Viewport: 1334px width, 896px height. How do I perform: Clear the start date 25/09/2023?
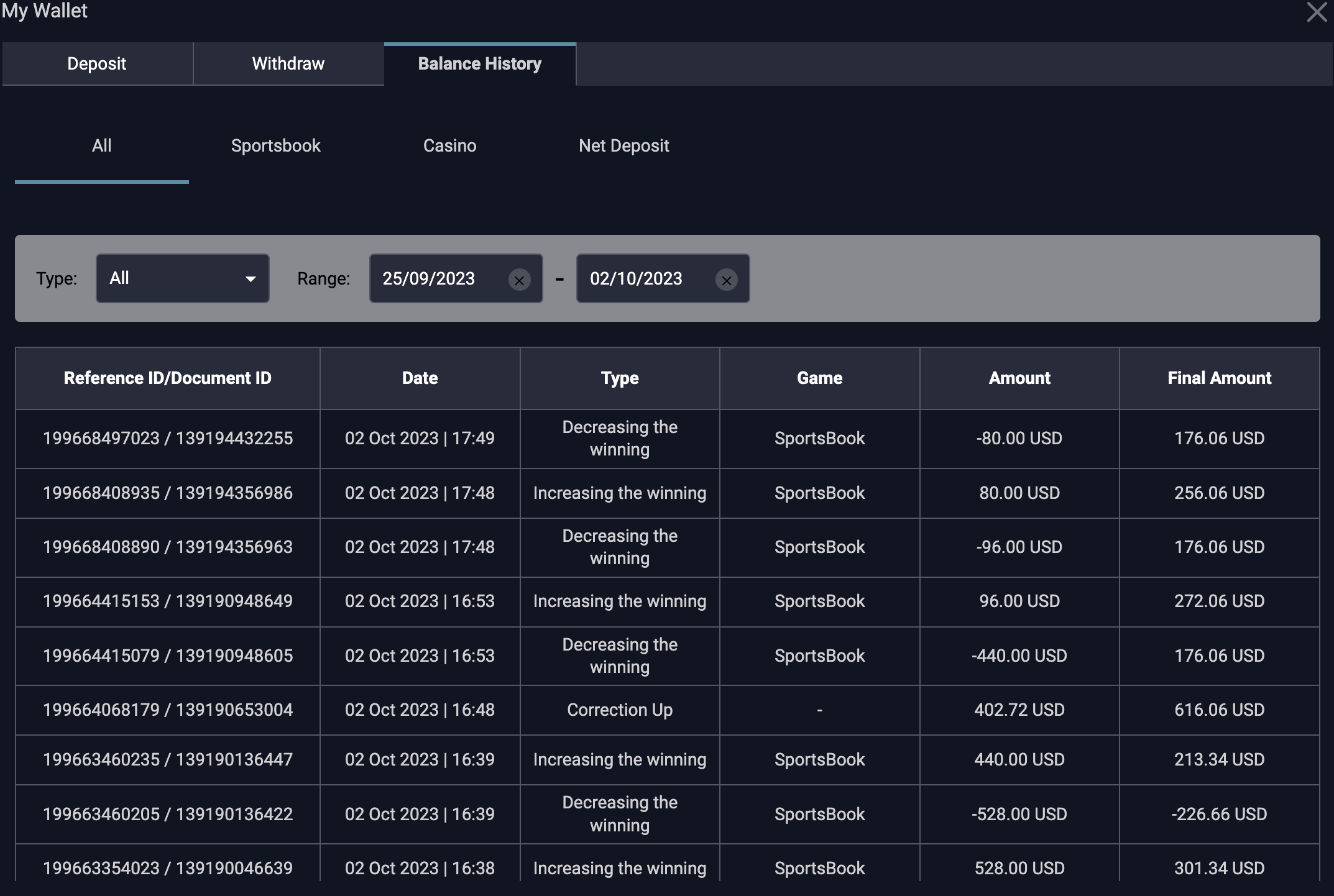(x=519, y=280)
